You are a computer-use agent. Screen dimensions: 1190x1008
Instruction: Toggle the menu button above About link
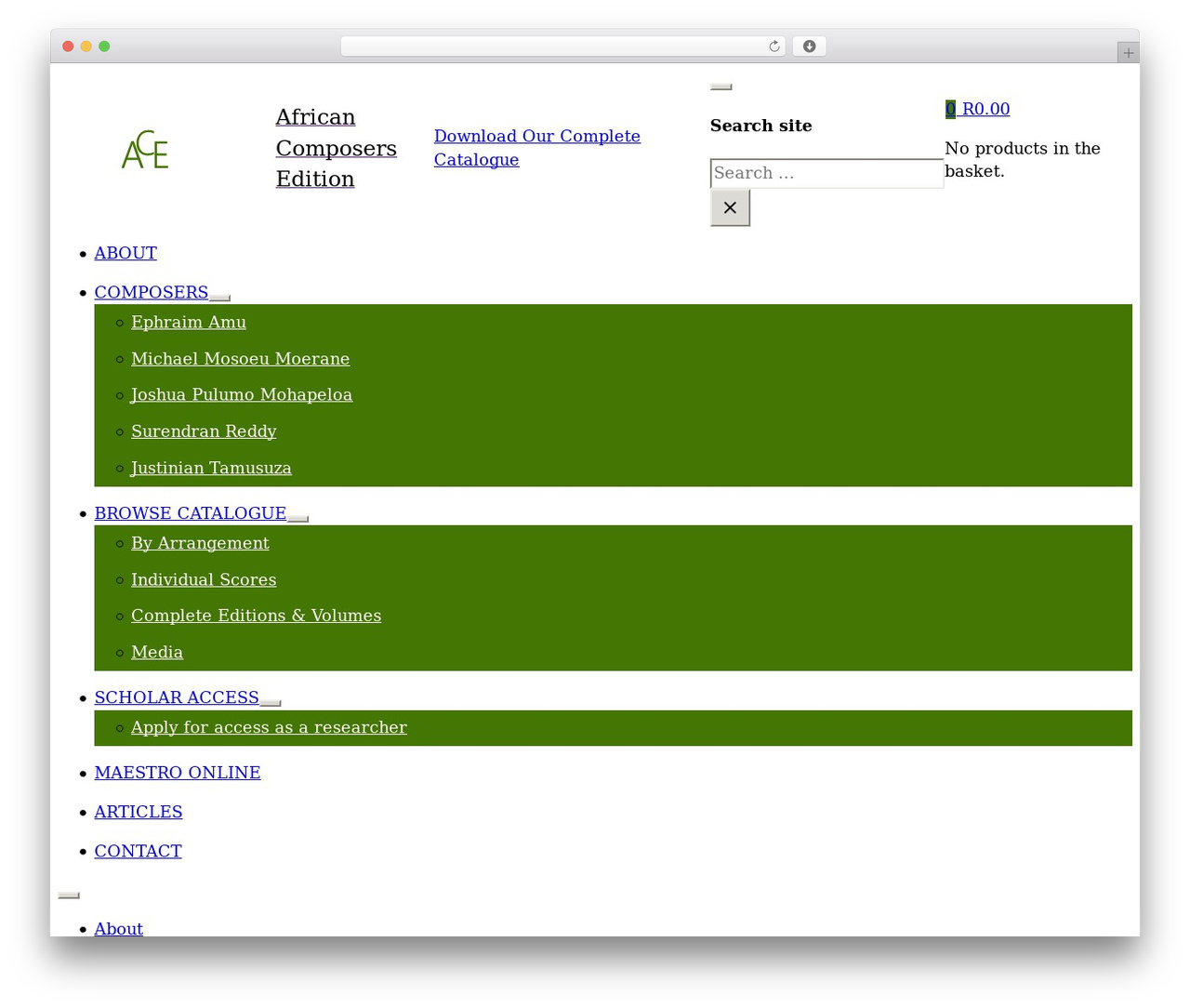tap(69, 895)
